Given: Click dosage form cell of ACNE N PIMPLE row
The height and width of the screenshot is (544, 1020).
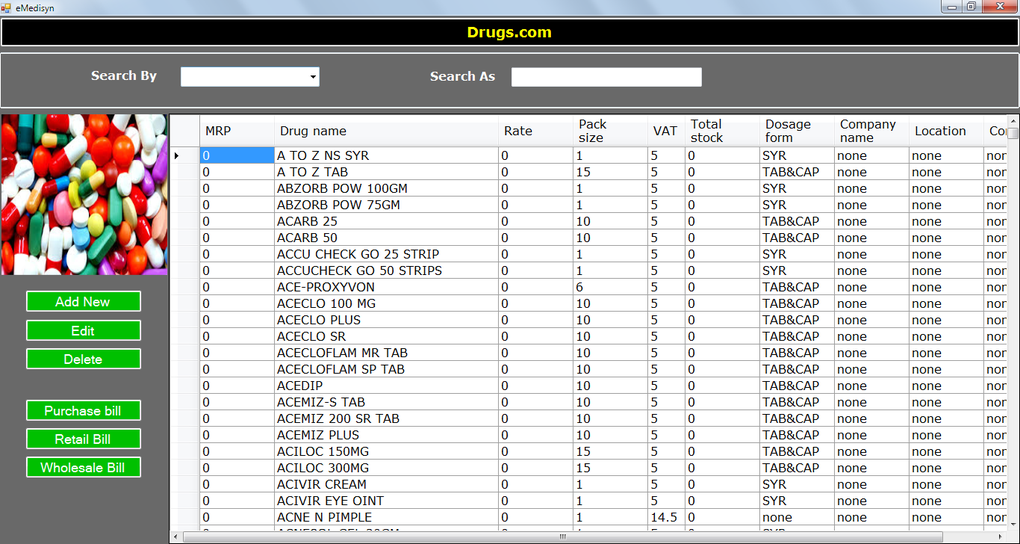Looking at the screenshot, I should point(798,517).
